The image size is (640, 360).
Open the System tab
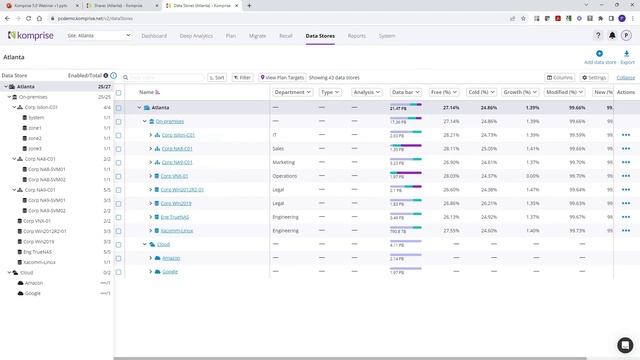coord(387,36)
